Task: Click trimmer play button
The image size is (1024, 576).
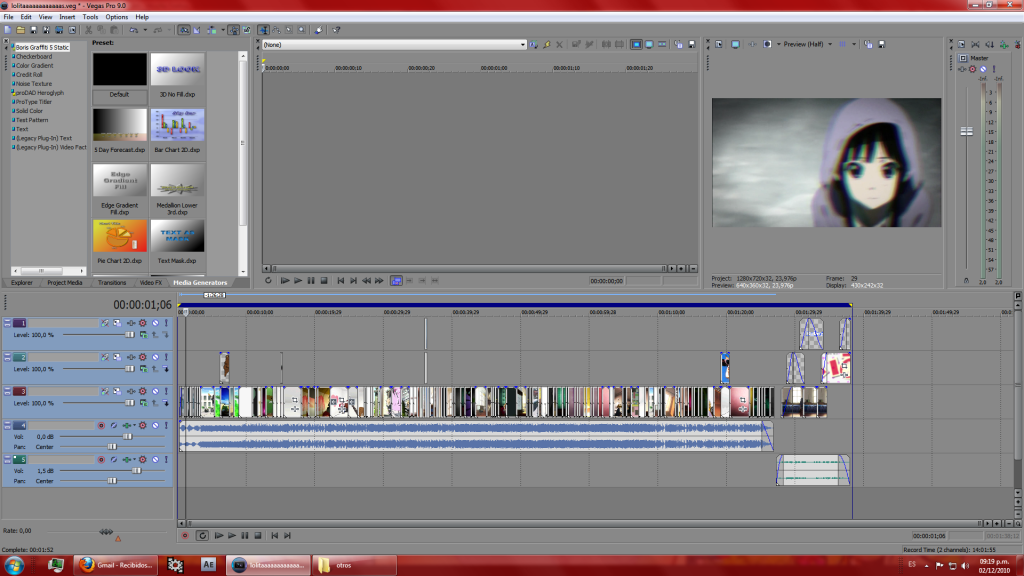Action: 298,281
